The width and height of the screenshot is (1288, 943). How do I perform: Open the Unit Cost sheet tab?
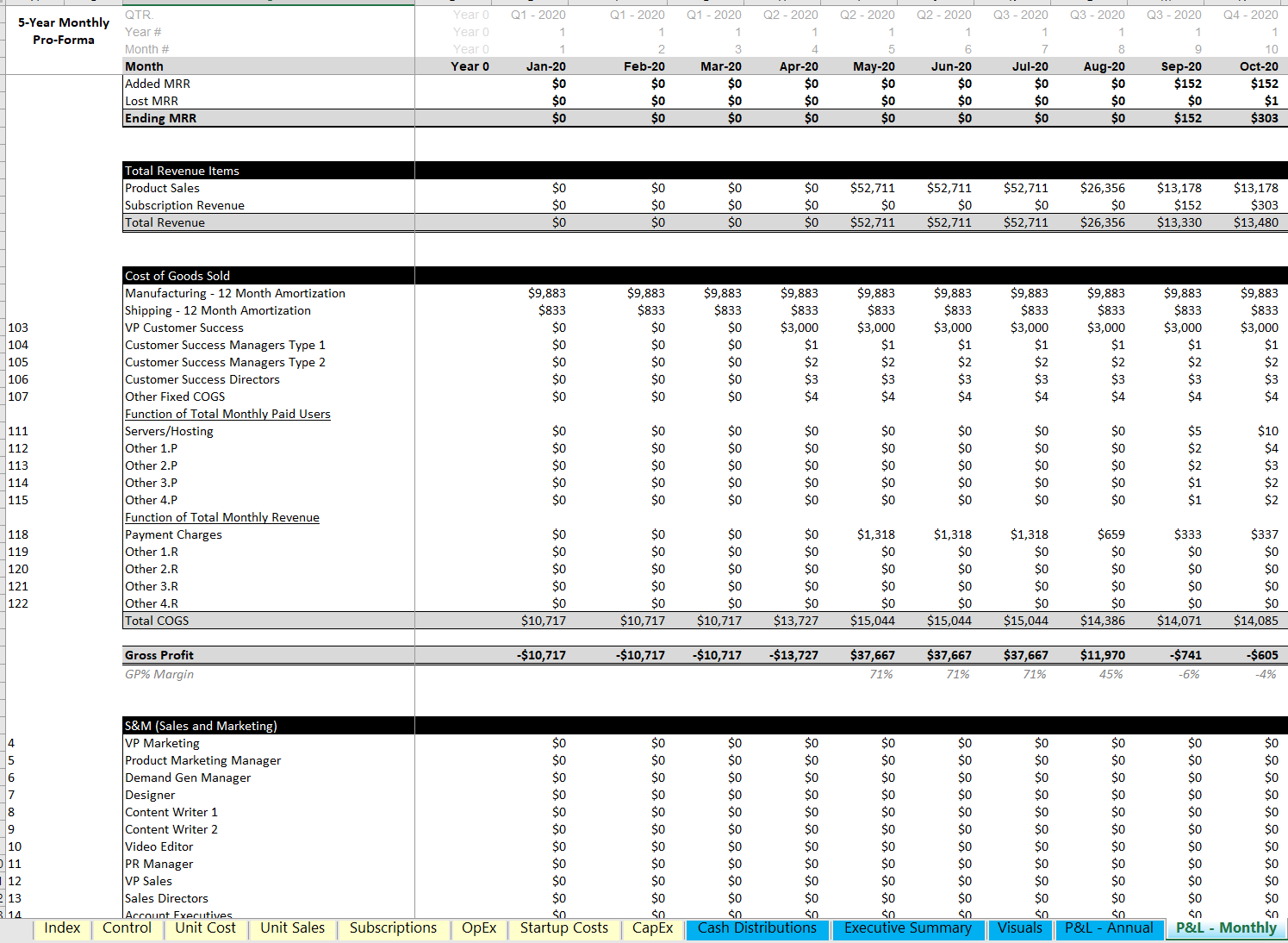click(205, 928)
